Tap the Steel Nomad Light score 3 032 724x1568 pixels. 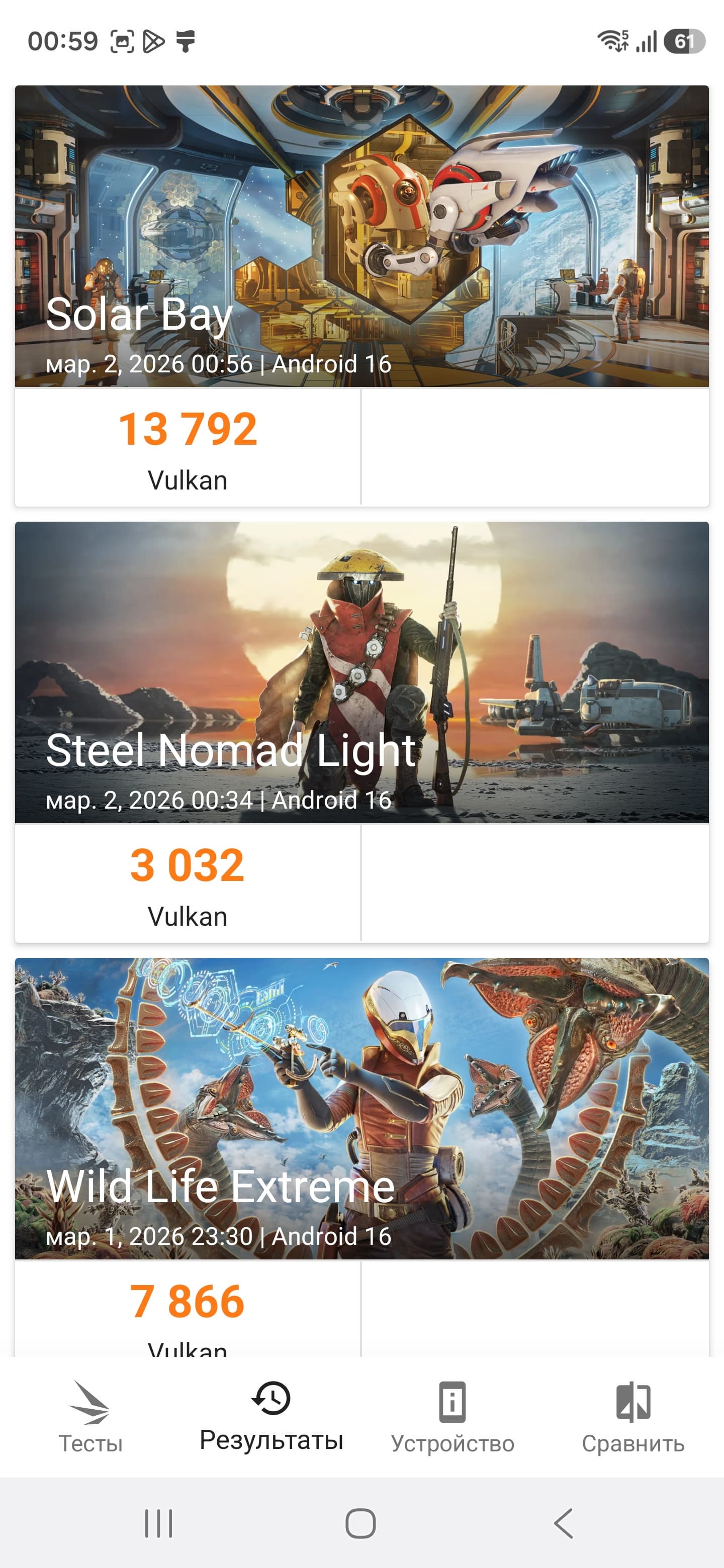coord(188,865)
